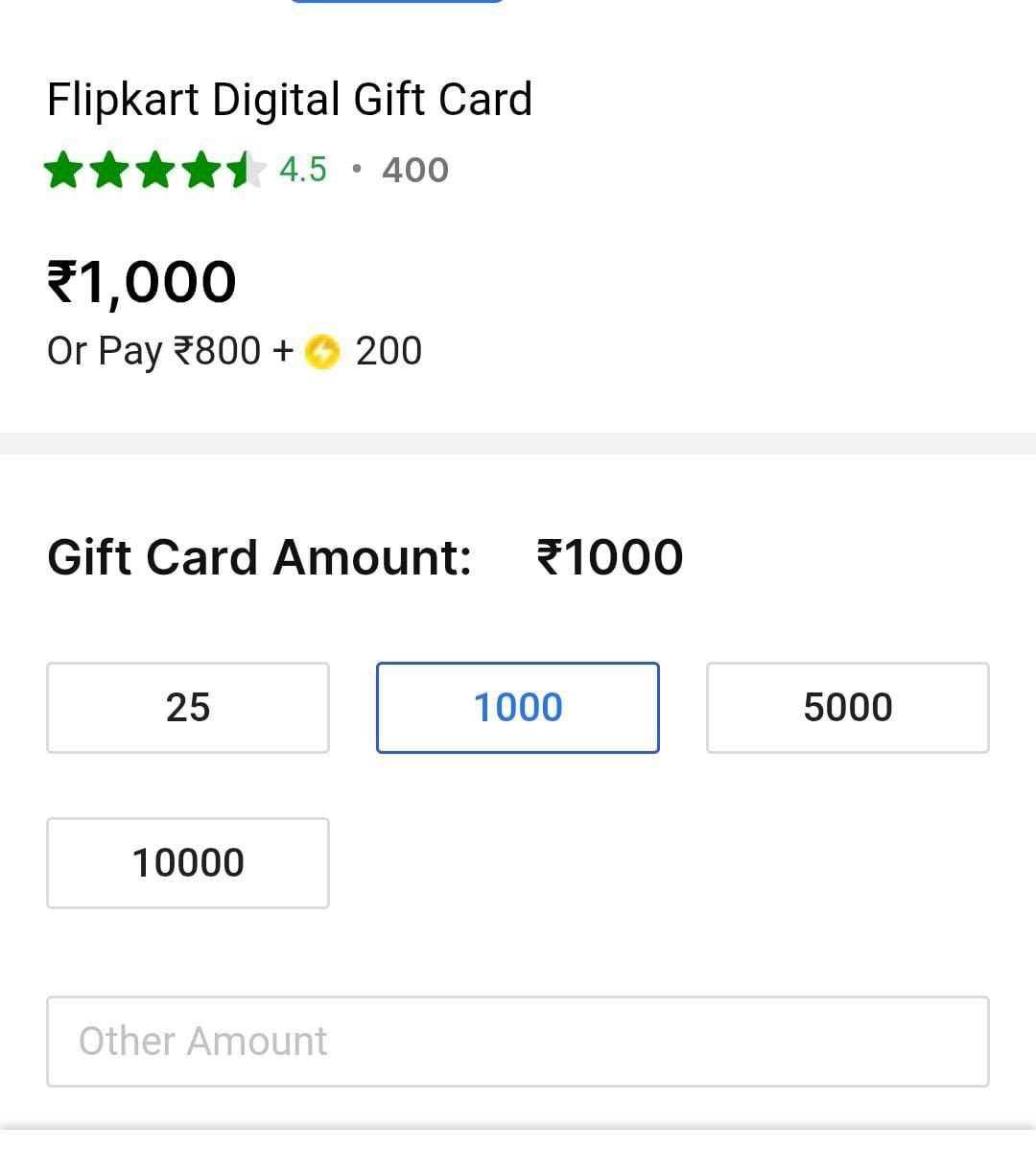Click the second green rating star
The height and width of the screenshot is (1149, 1036).
click(x=109, y=171)
